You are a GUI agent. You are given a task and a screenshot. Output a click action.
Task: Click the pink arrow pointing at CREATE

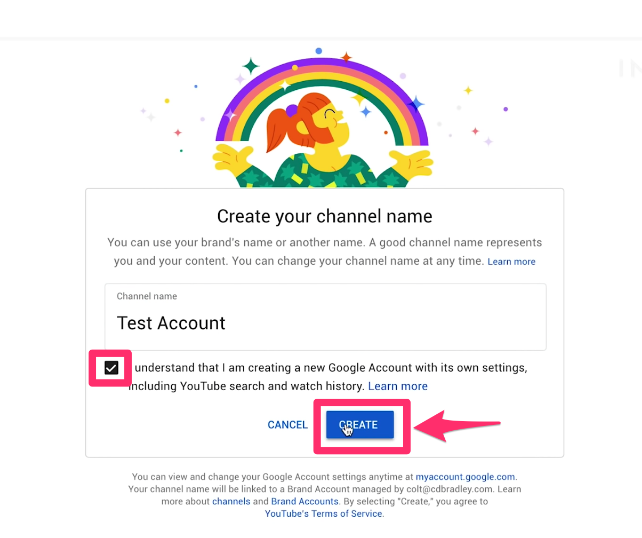tap(457, 426)
